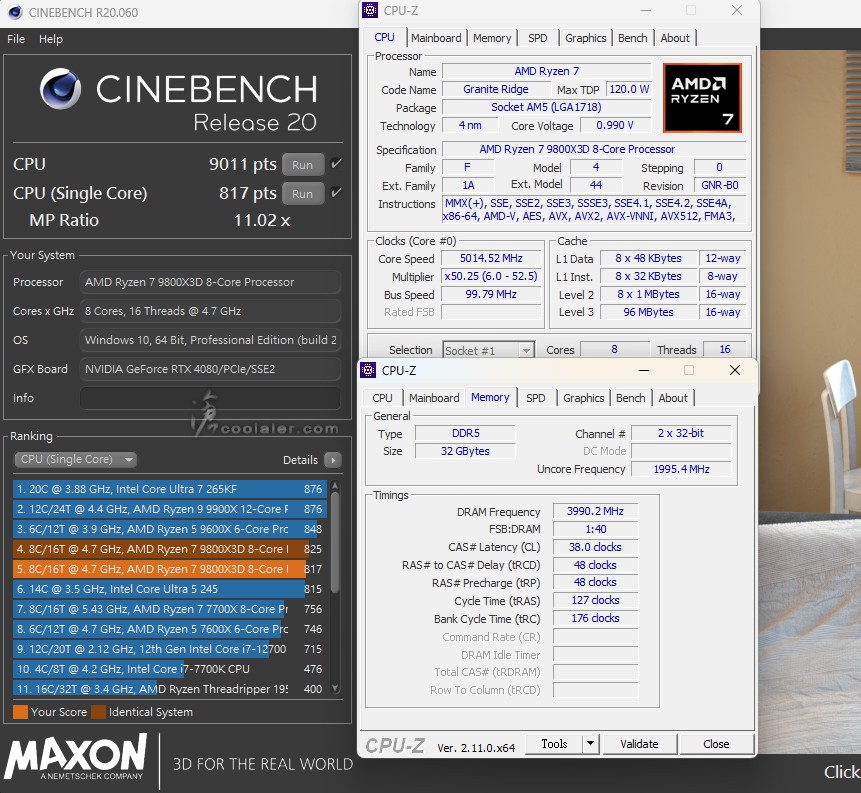Click the Multiplier value x50.25
The height and width of the screenshot is (793, 861).
491,276
